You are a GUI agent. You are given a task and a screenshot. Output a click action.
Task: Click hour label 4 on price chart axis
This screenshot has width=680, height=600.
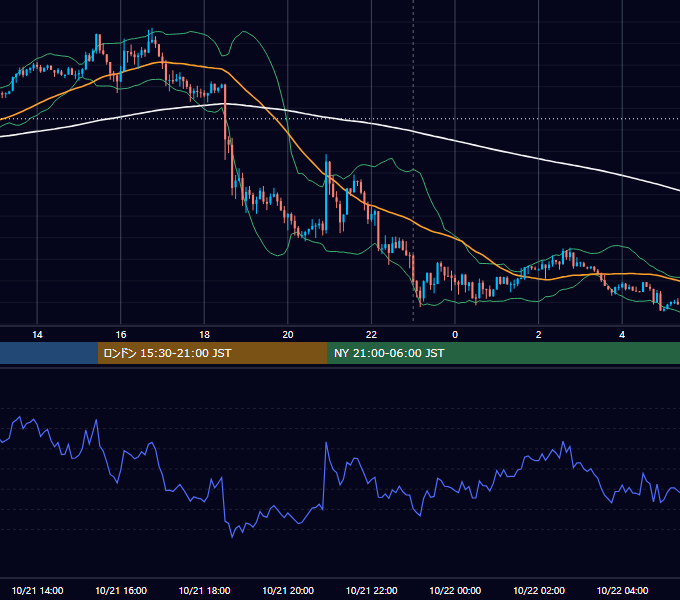(622, 335)
